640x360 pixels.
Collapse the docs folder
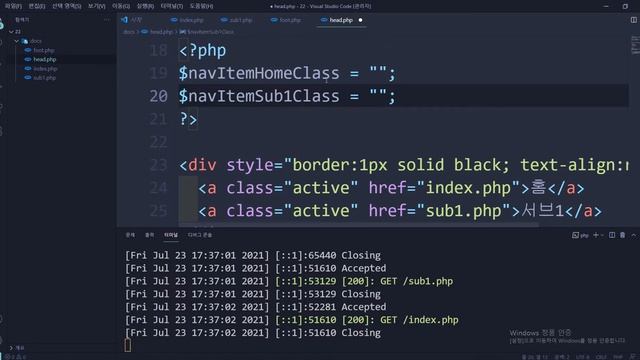[16, 41]
